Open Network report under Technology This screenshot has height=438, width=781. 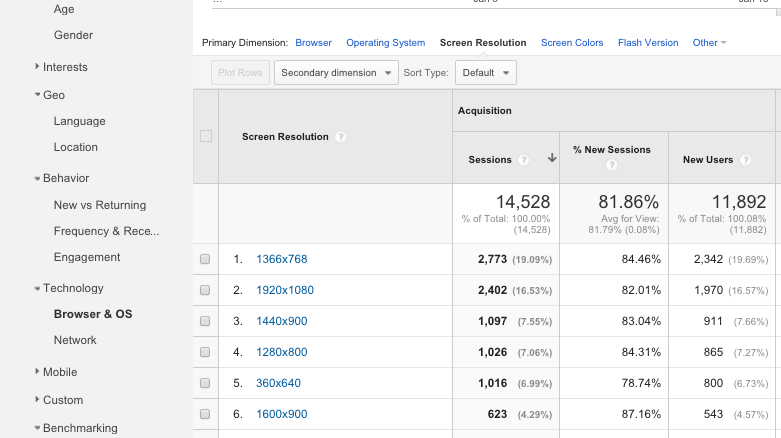pos(75,340)
